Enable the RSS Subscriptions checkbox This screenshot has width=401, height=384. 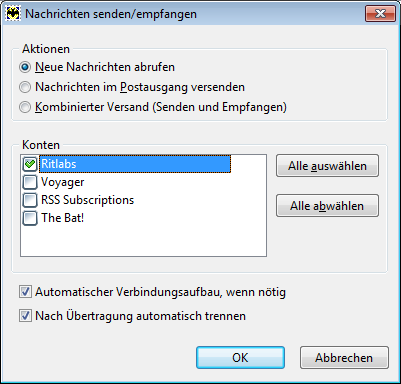30,200
